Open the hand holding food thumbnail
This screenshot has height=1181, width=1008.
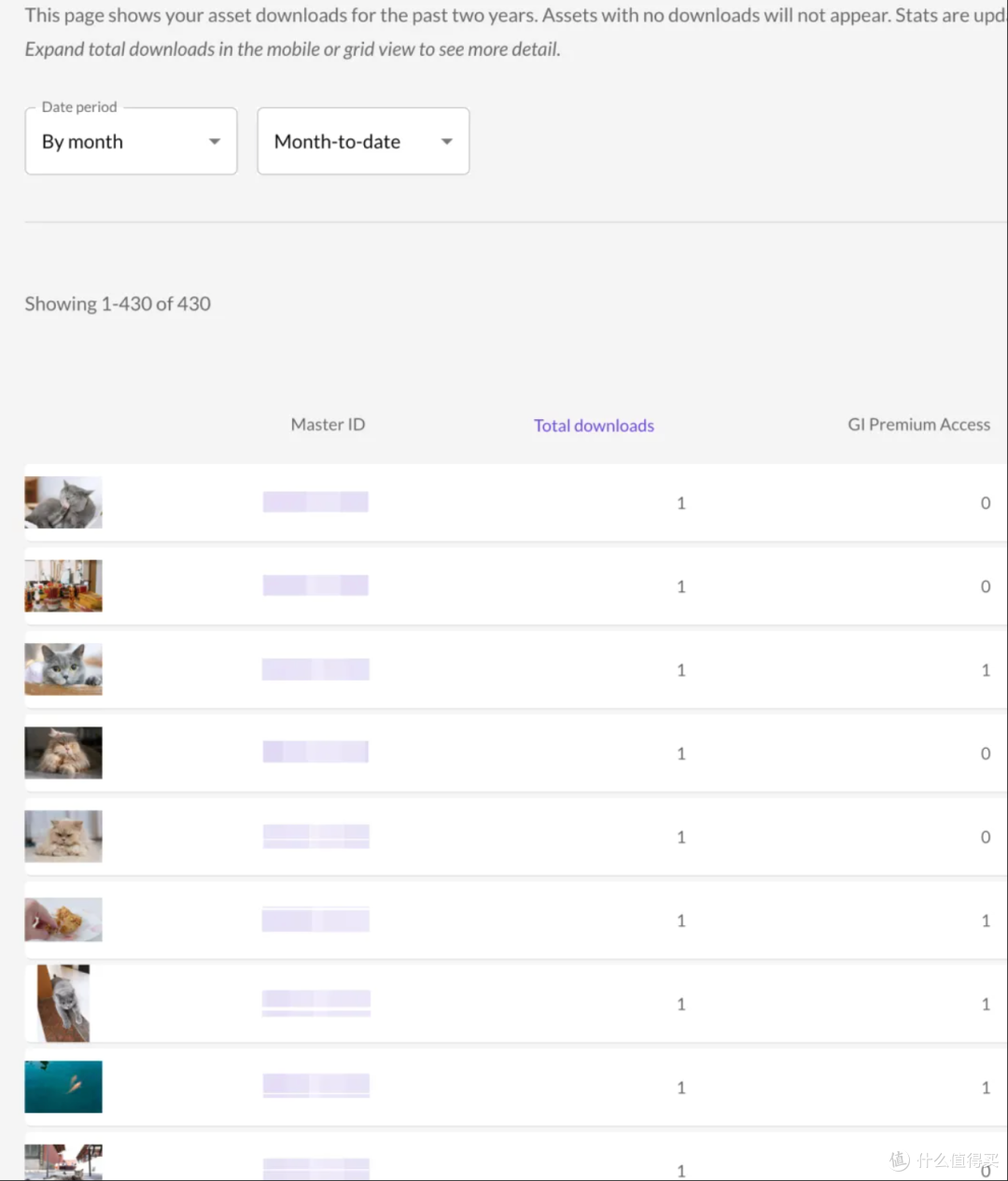click(63, 920)
